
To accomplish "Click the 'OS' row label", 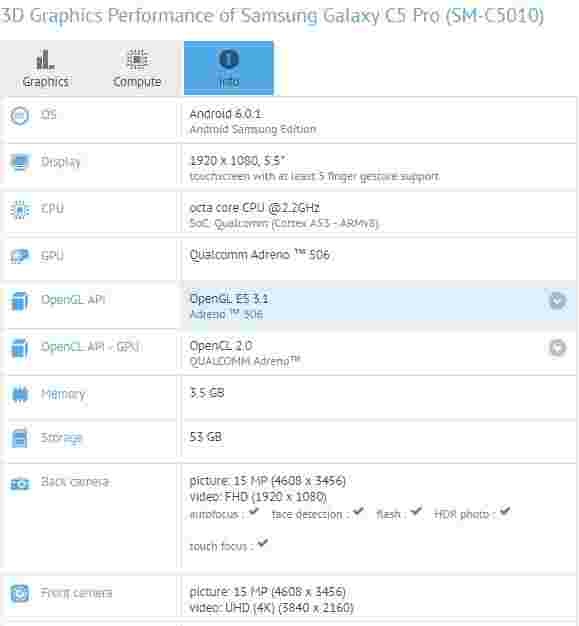I will (48, 115).
